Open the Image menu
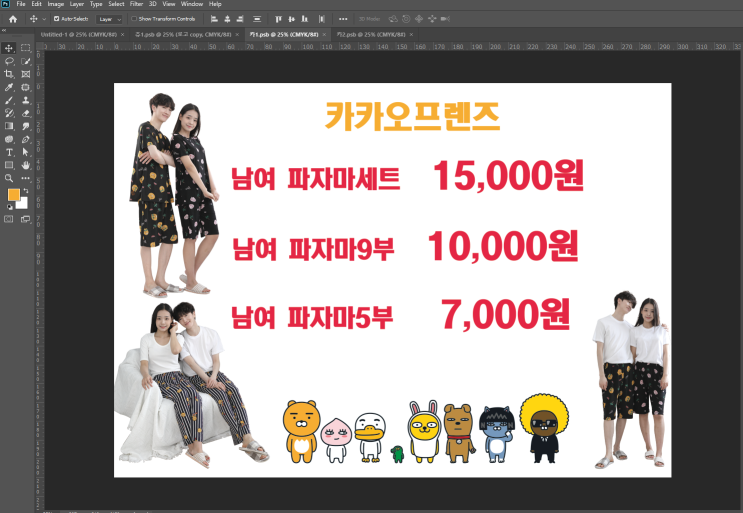743x513 pixels. pyautogui.click(x=55, y=4)
